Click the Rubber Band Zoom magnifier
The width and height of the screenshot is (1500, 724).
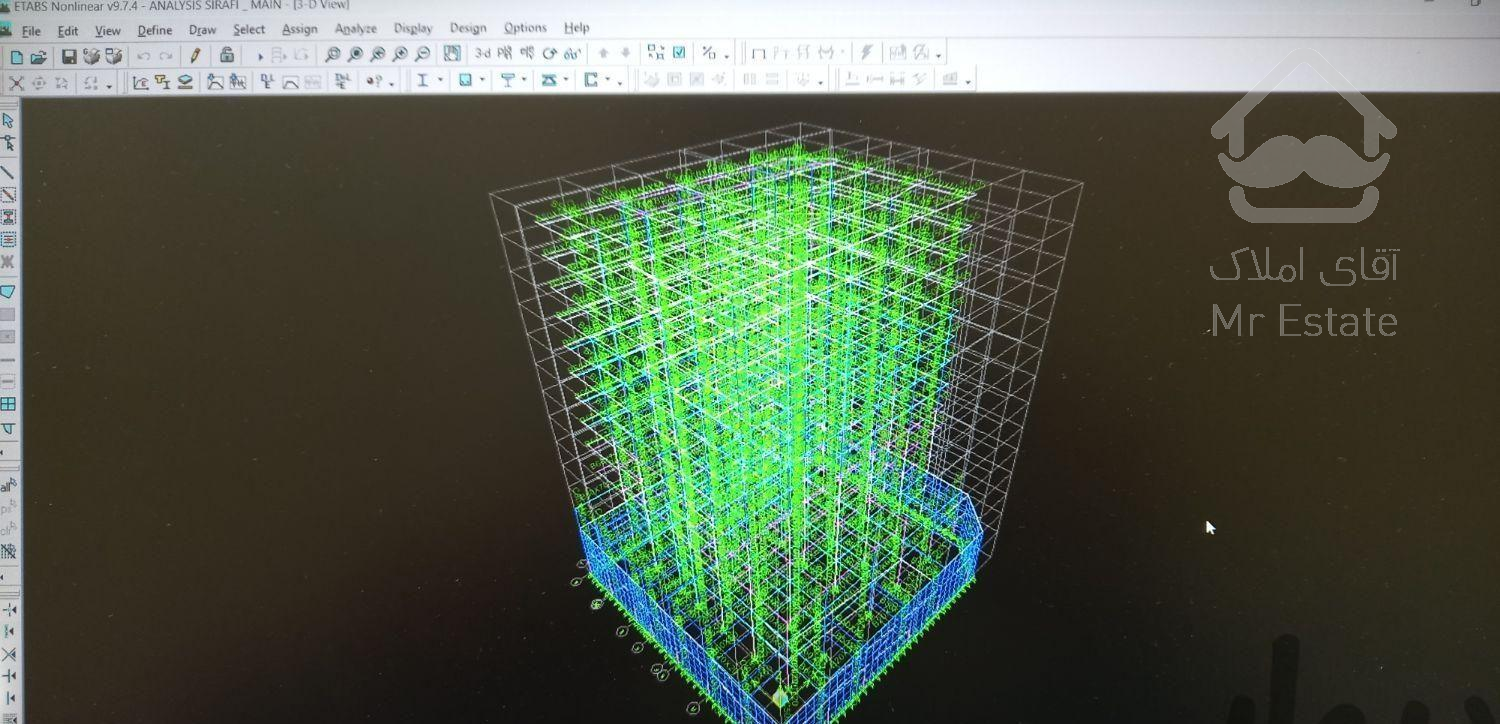click(x=333, y=55)
